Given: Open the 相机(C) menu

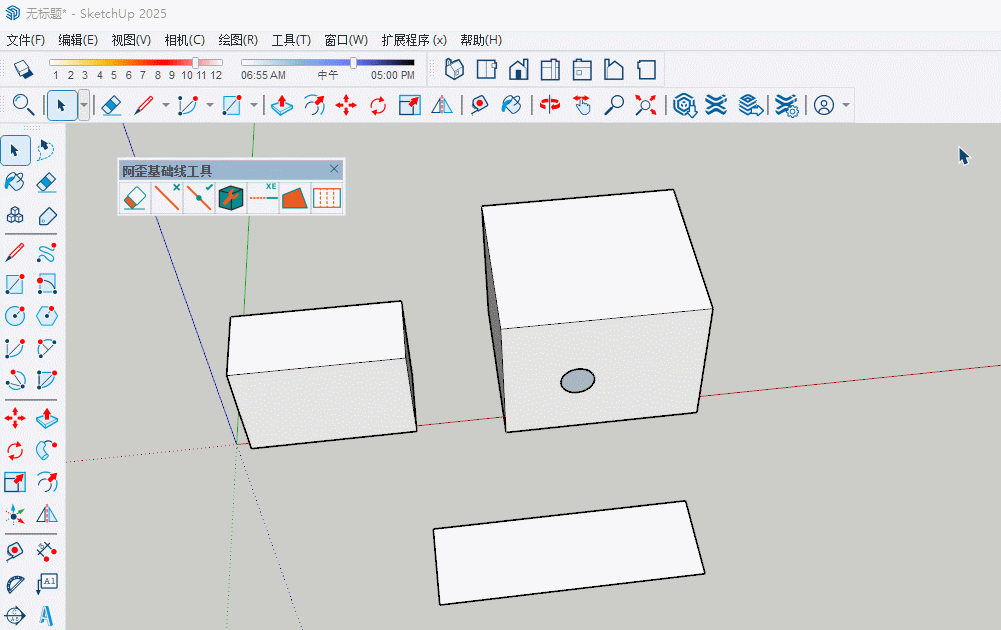Looking at the screenshot, I should coord(184,40).
